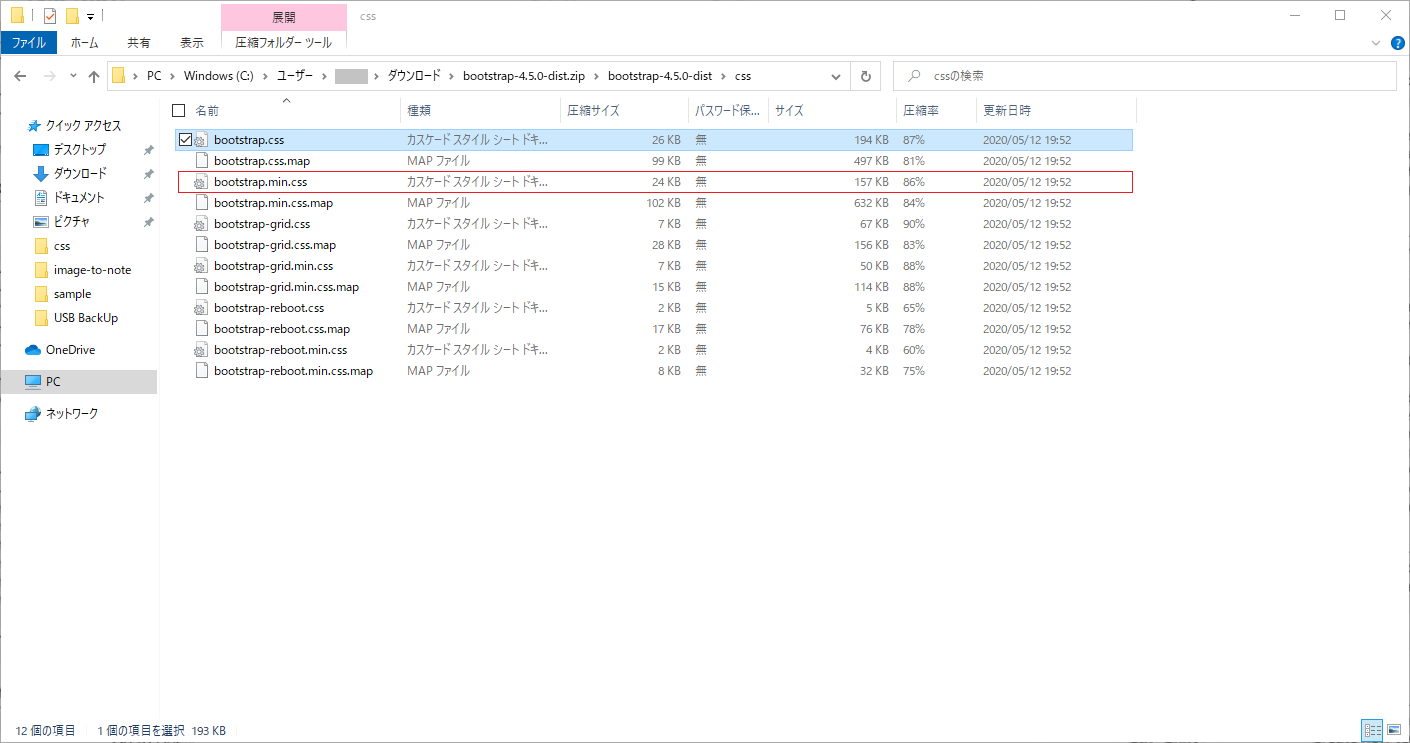Expand the recent locations dropdown arrow
The width and height of the screenshot is (1410, 743).
(73, 76)
